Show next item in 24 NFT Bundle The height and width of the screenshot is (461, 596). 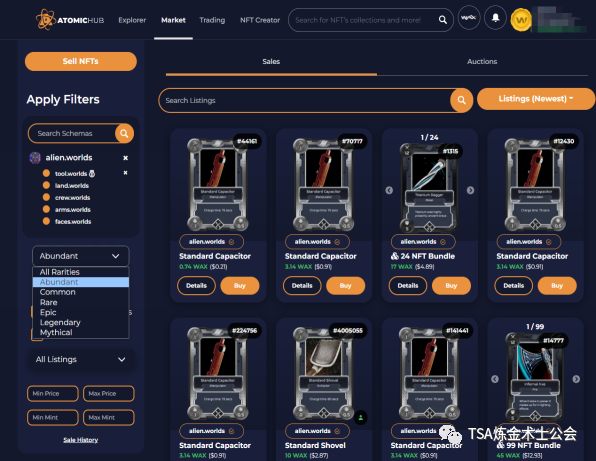[x=470, y=190]
